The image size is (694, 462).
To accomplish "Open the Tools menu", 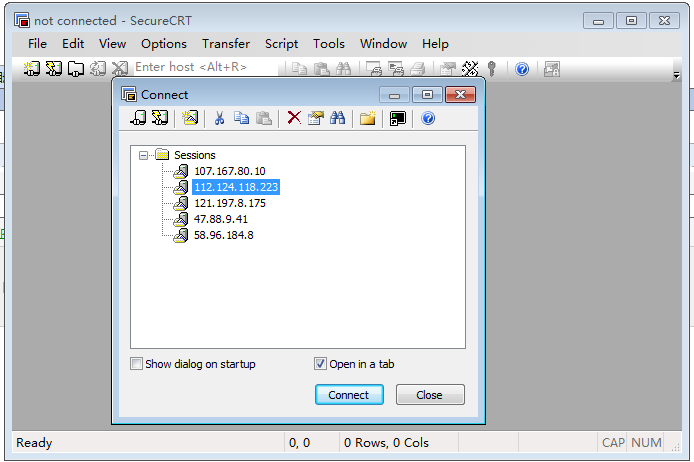I will point(329,44).
